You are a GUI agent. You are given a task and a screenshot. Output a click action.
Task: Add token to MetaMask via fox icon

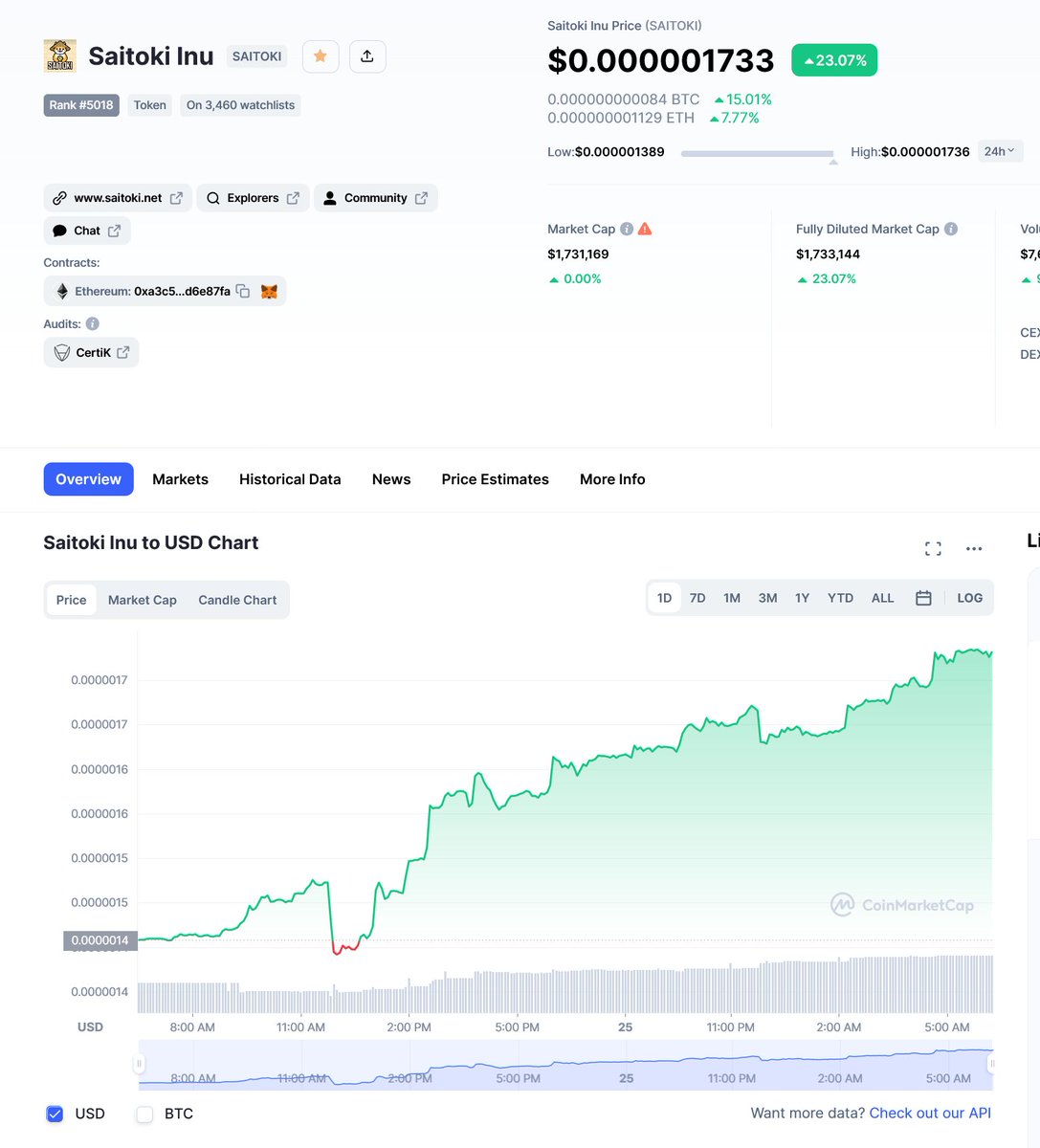click(x=269, y=291)
